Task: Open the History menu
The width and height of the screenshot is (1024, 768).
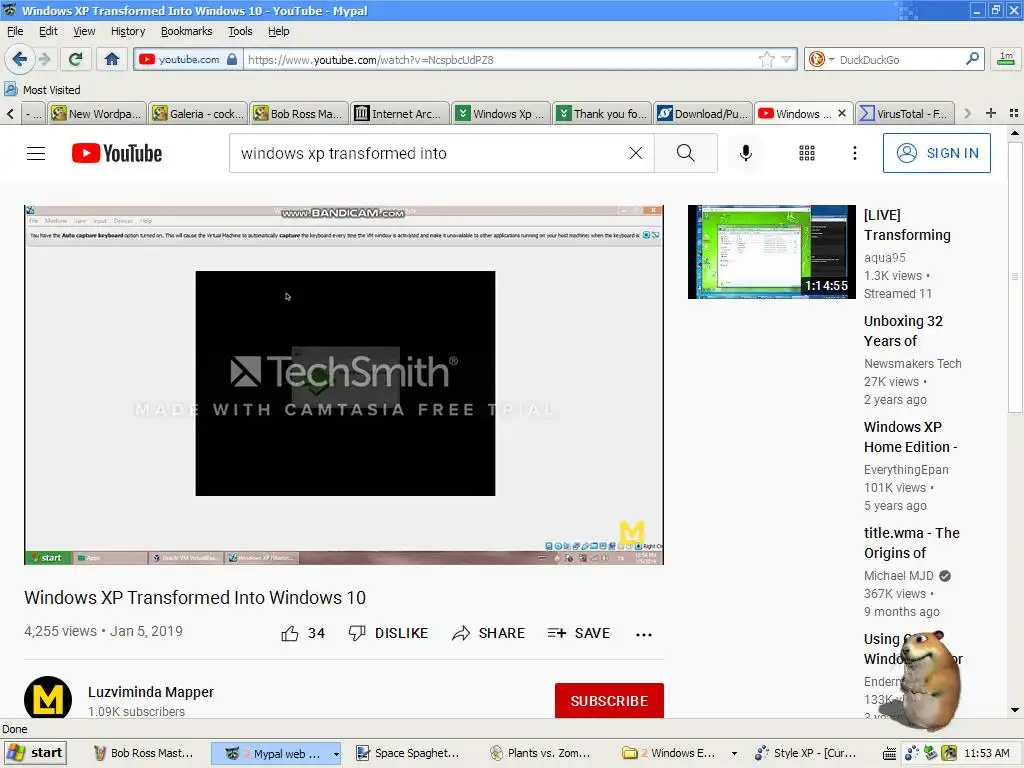Action: (x=128, y=31)
